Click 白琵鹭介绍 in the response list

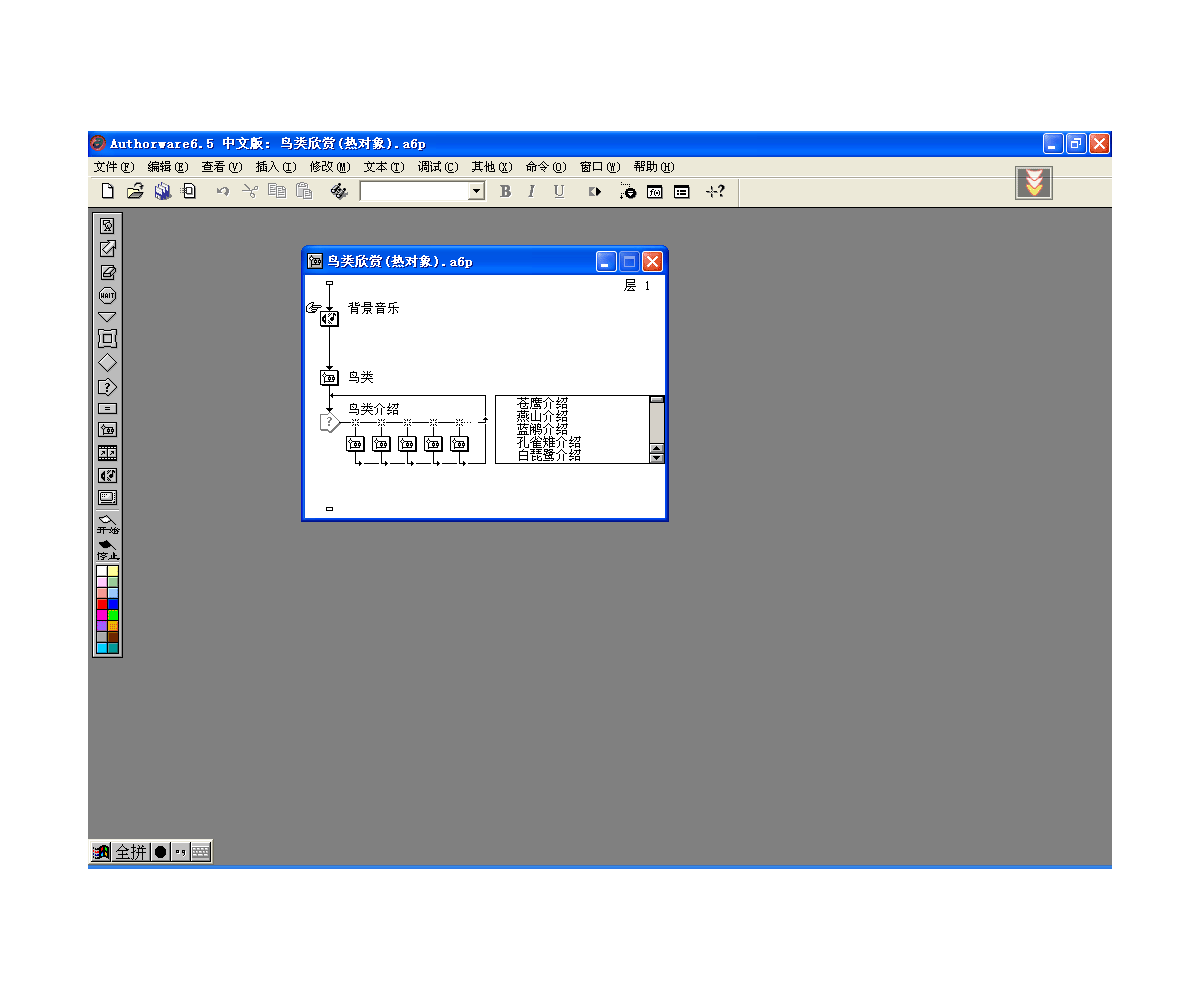548,455
